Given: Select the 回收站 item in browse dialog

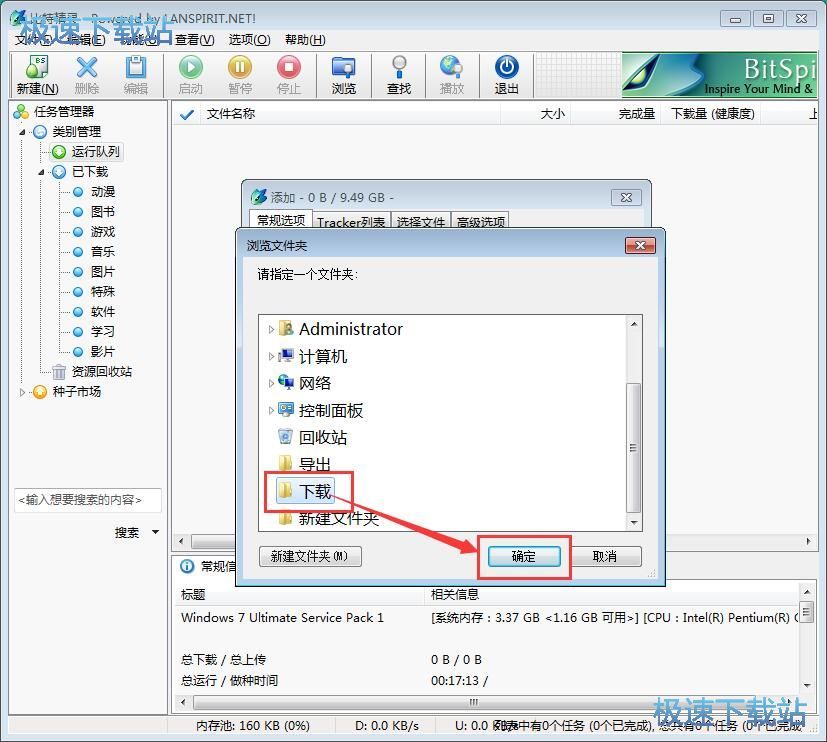Looking at the screenshot, I should tap(312, 437).
